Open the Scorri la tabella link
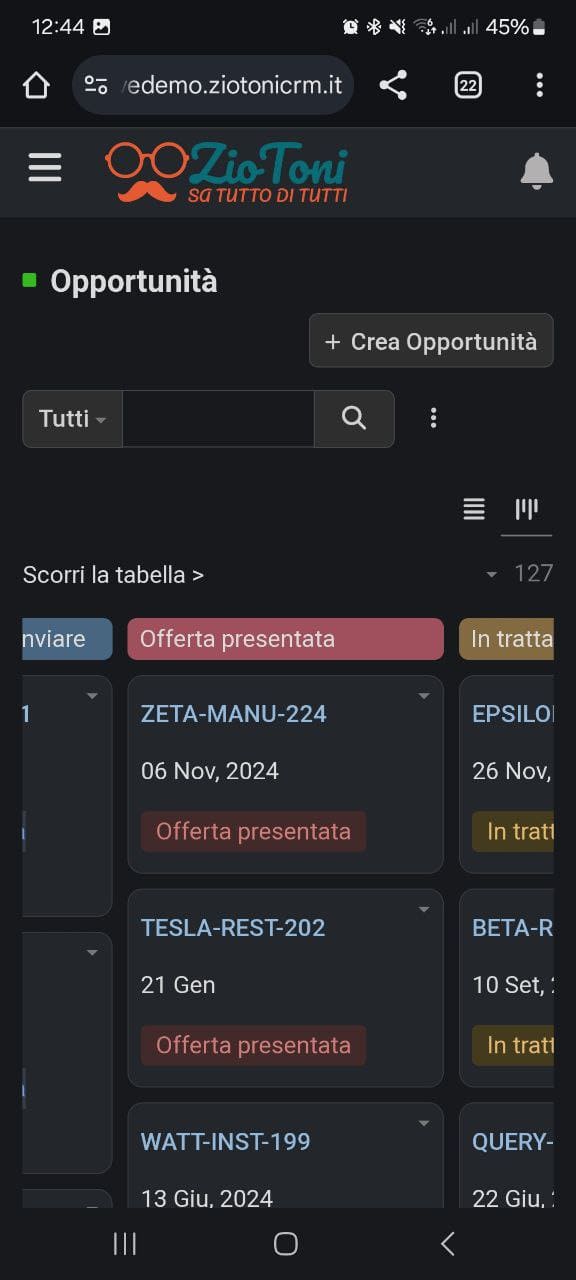Viewport: 576px width, 1280px height. pyautogui.click(x=112, y=575)
